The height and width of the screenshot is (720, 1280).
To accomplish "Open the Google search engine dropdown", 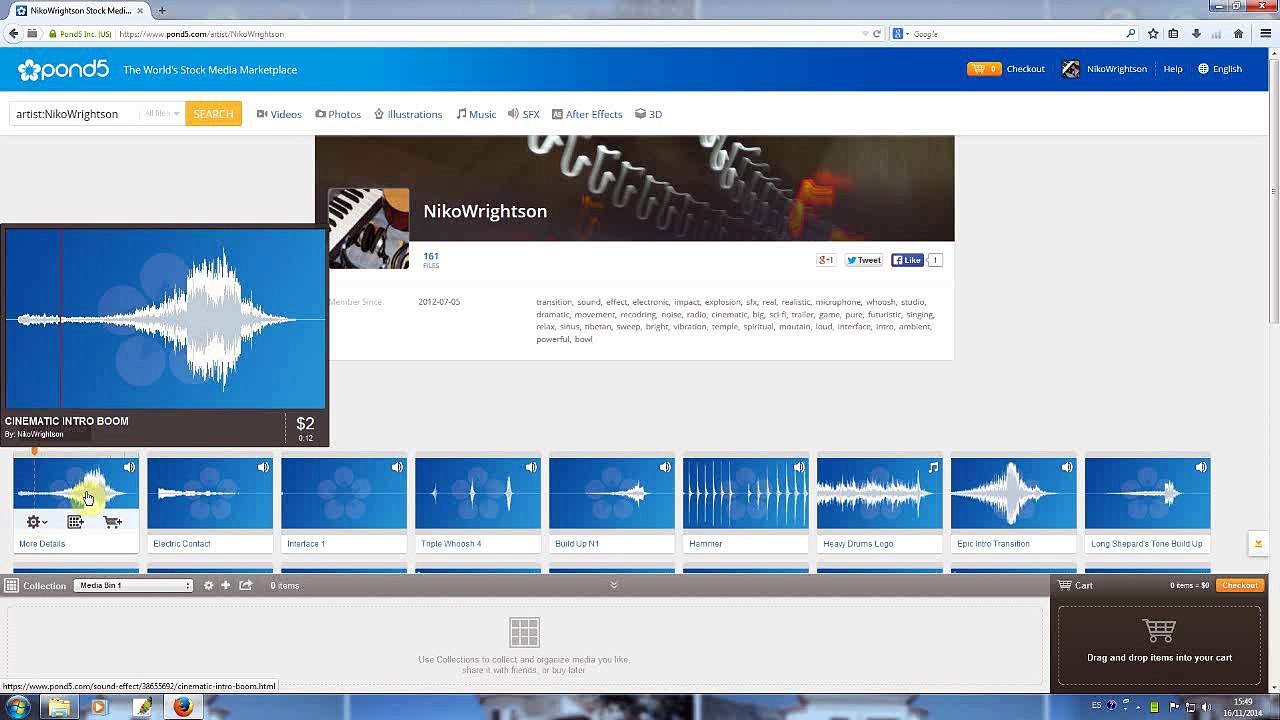I will [900, 33].
